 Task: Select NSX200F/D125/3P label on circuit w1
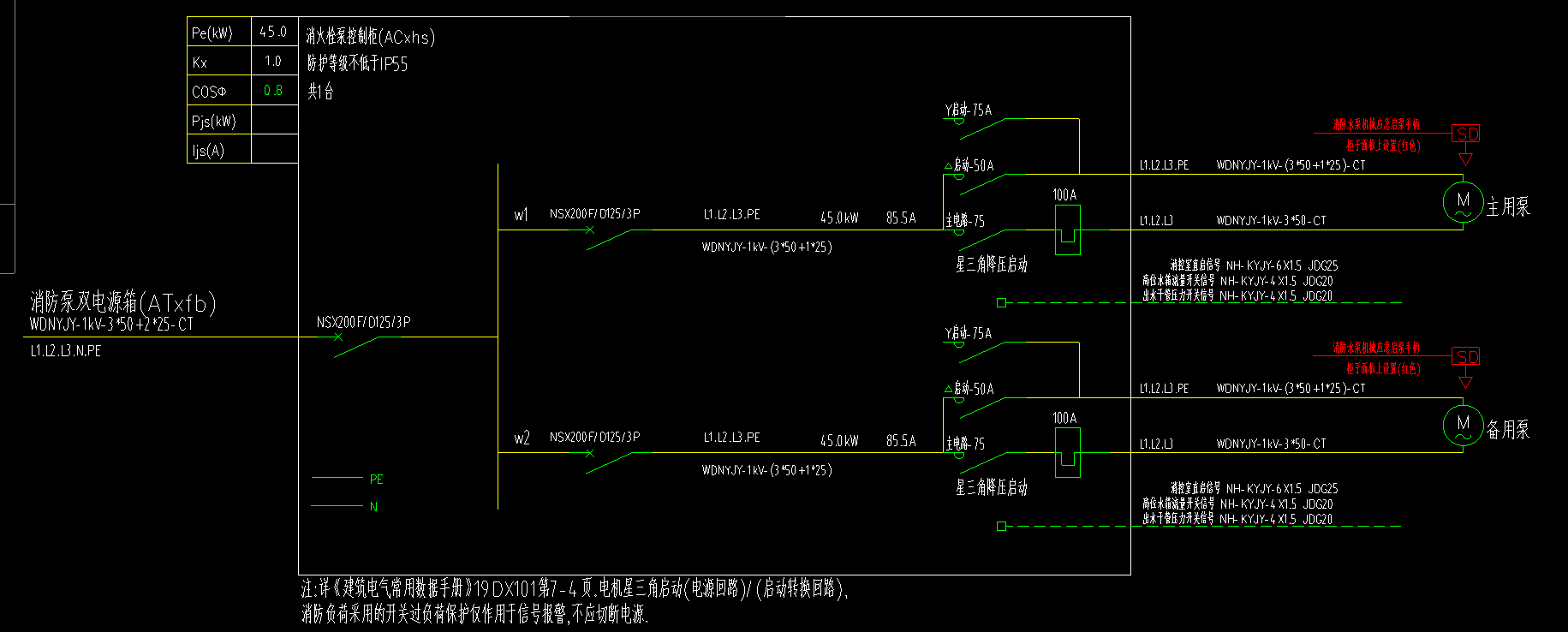[594, 214]
